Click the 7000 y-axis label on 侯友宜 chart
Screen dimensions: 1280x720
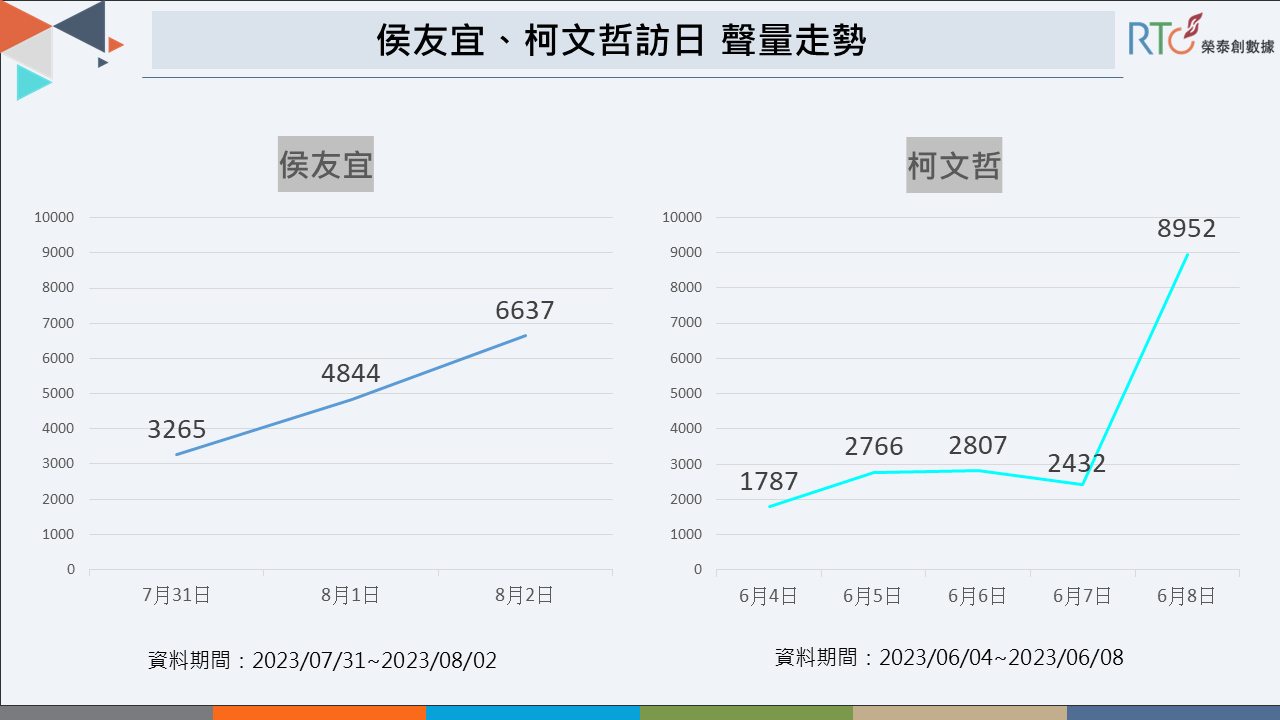57,323
